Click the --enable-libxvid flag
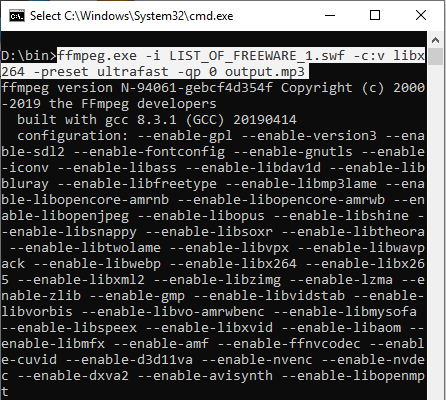The image size is (446, 400). pos(209,328)
